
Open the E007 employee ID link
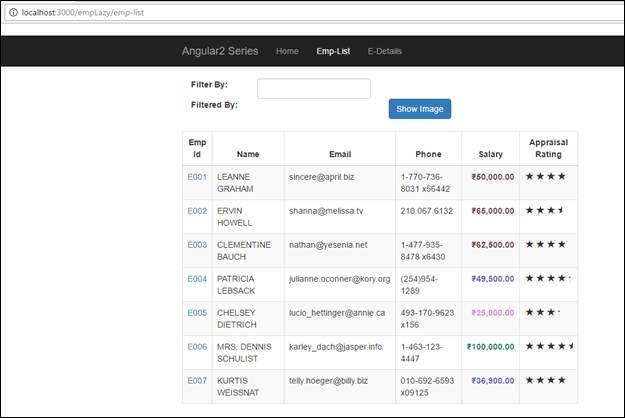pos(197,381)
